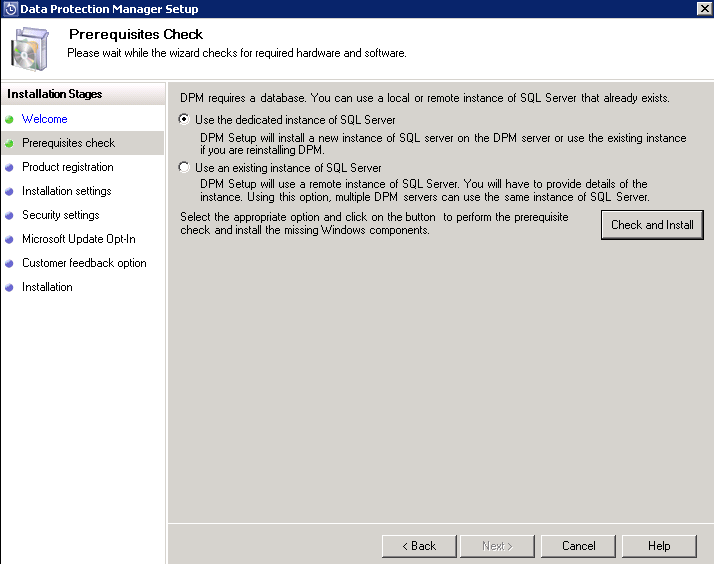Select Use an existing instance of SQL Server
Image resolution: width=714 pixels, height=564 pixels.
(x=184, y=168)
